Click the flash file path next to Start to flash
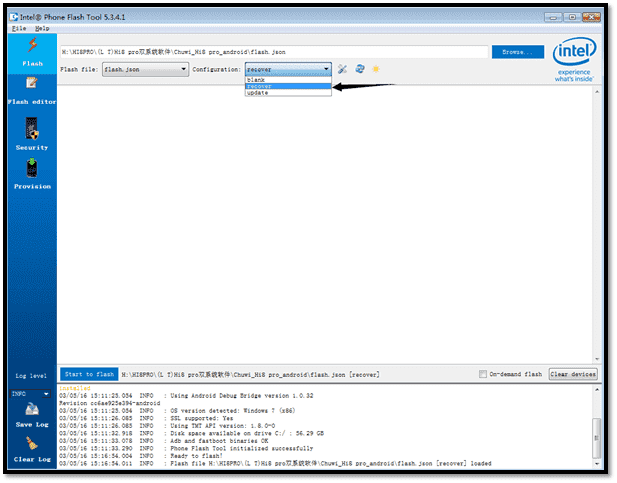The image size is (617, 483). (250, 374)
